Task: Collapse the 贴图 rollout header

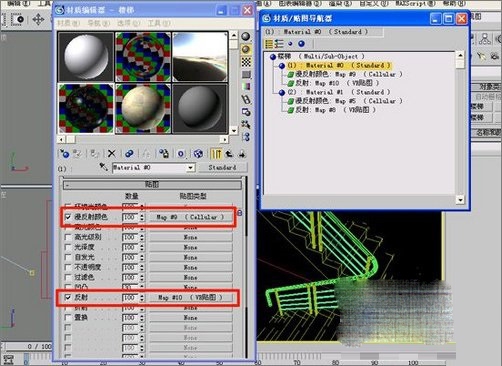Action: pyautogui.click(x=152, y=185)
